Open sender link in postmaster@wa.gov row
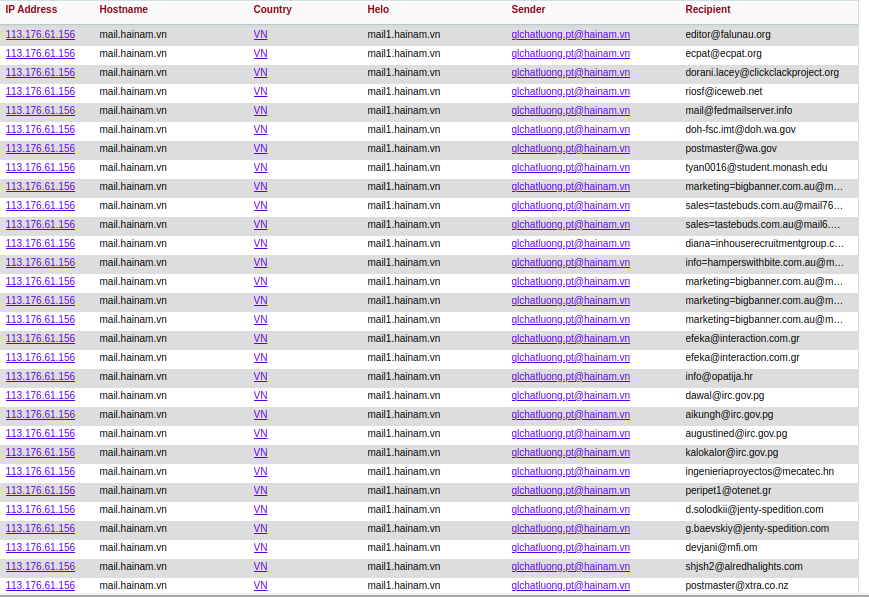This screenshot has height=597, width=869. tap(570, 149)
